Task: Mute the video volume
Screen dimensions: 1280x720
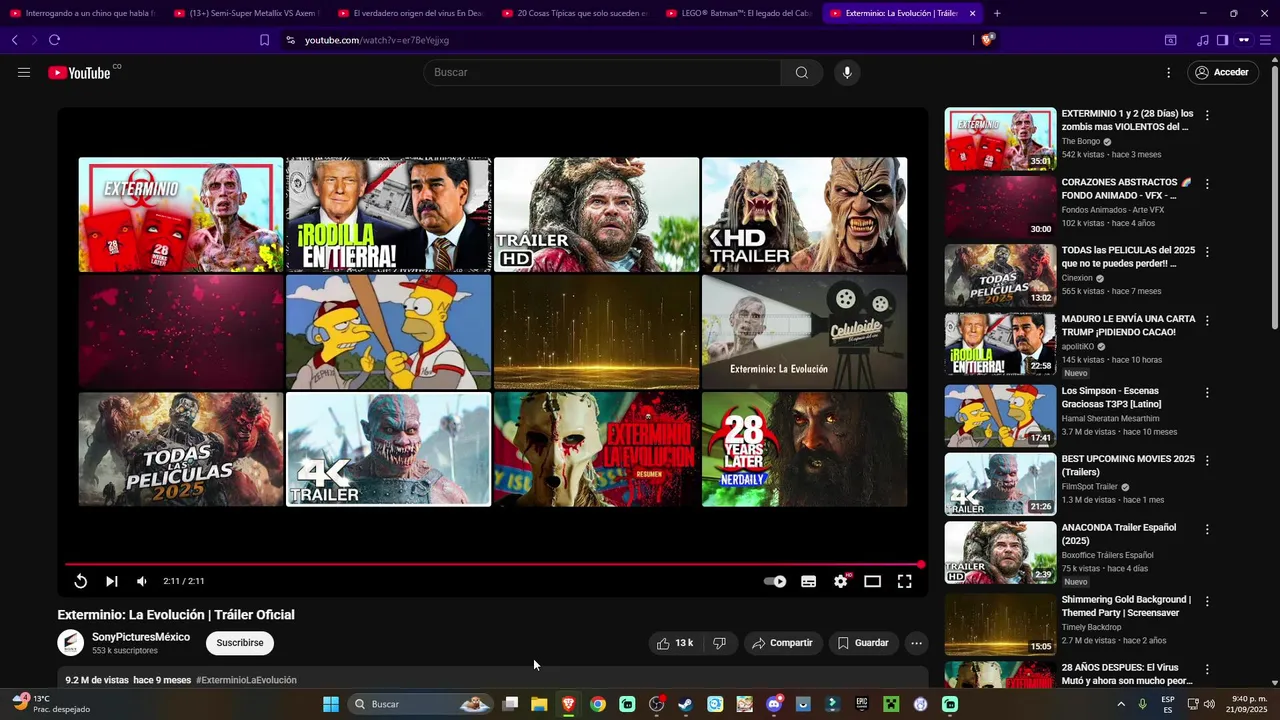Action: [x=142, y=581]
